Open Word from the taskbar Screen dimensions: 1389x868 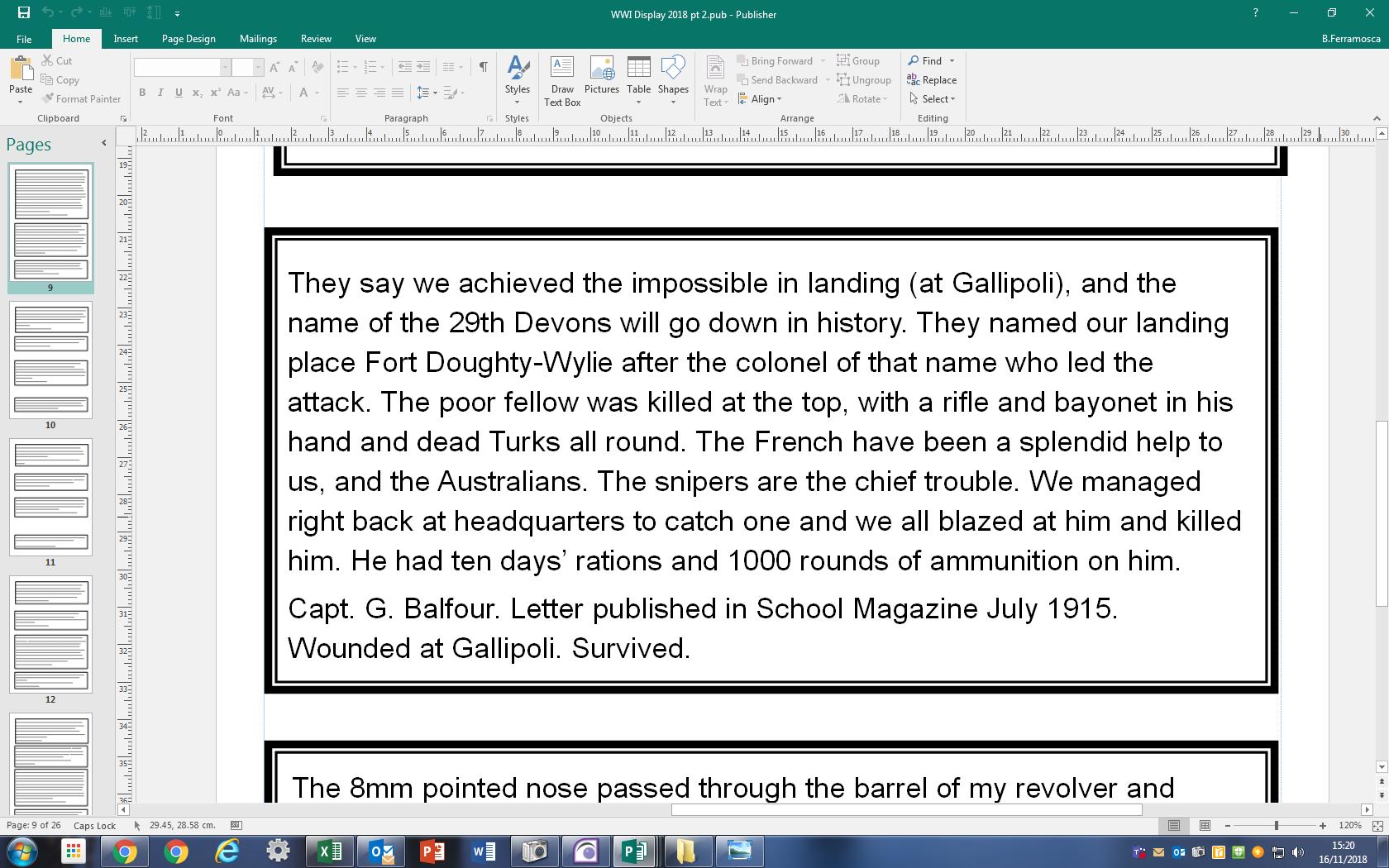(x=484, y=851)
